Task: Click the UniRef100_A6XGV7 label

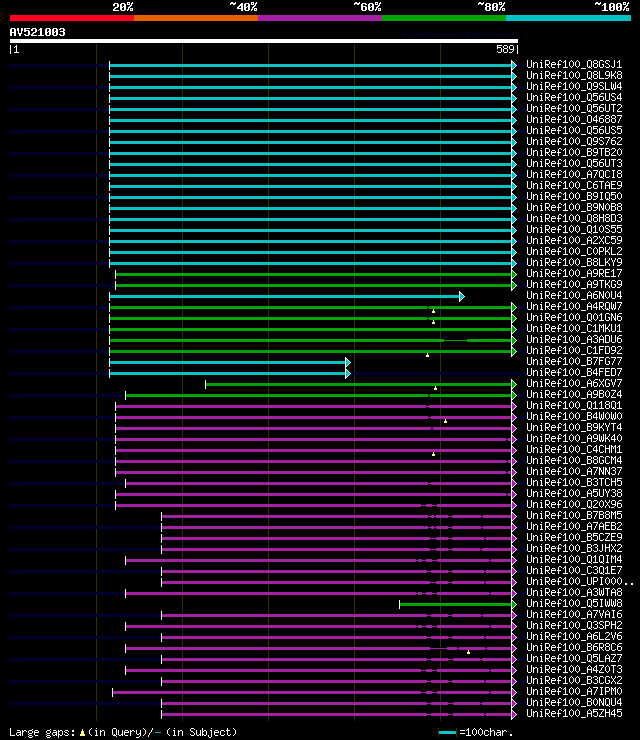Action: 574,383
